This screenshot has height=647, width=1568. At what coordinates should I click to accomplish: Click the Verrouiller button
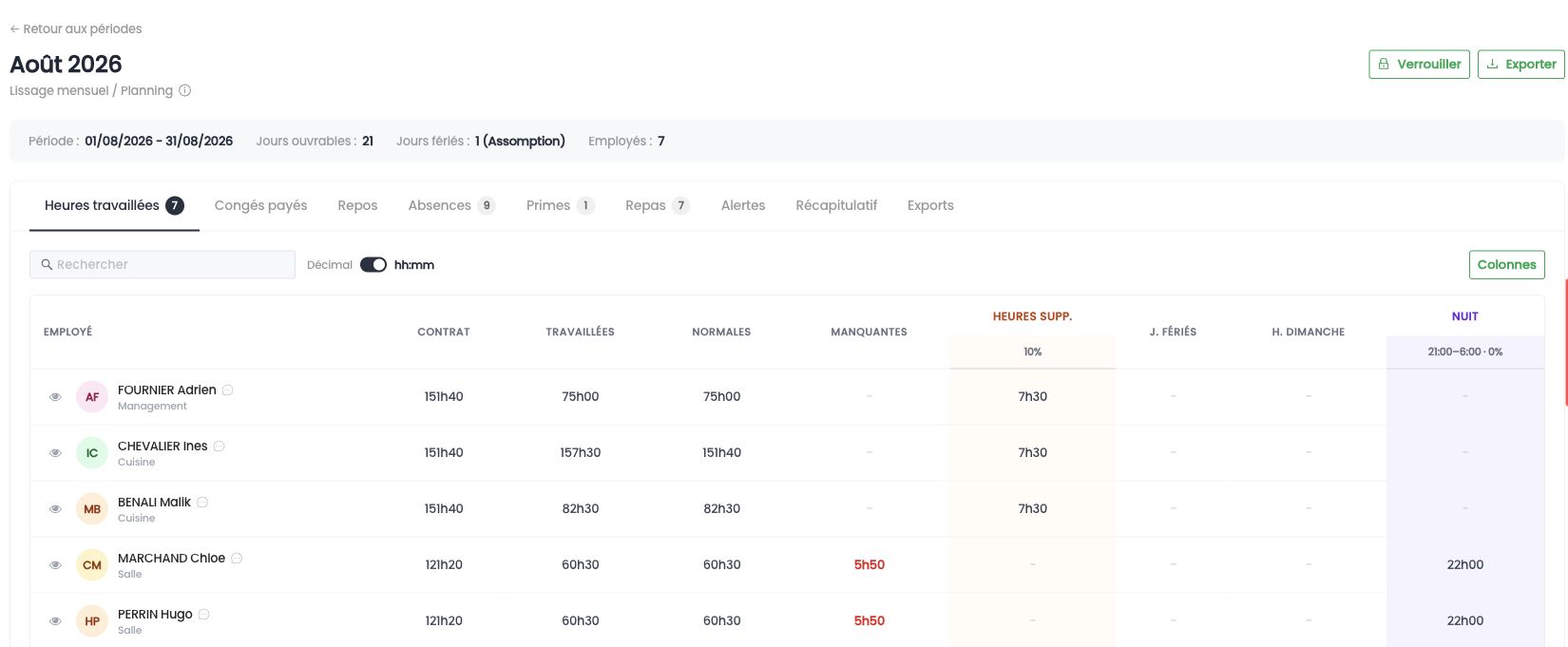(1420, 65)
